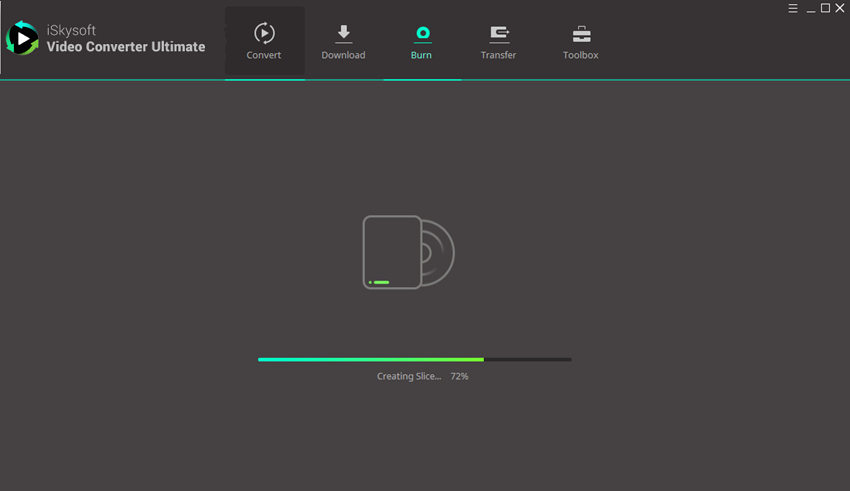Viewport: 850px width, 491px height.
Task: Click the "Video Converter Ultimate" title text
Action: (x=126, y=47)
